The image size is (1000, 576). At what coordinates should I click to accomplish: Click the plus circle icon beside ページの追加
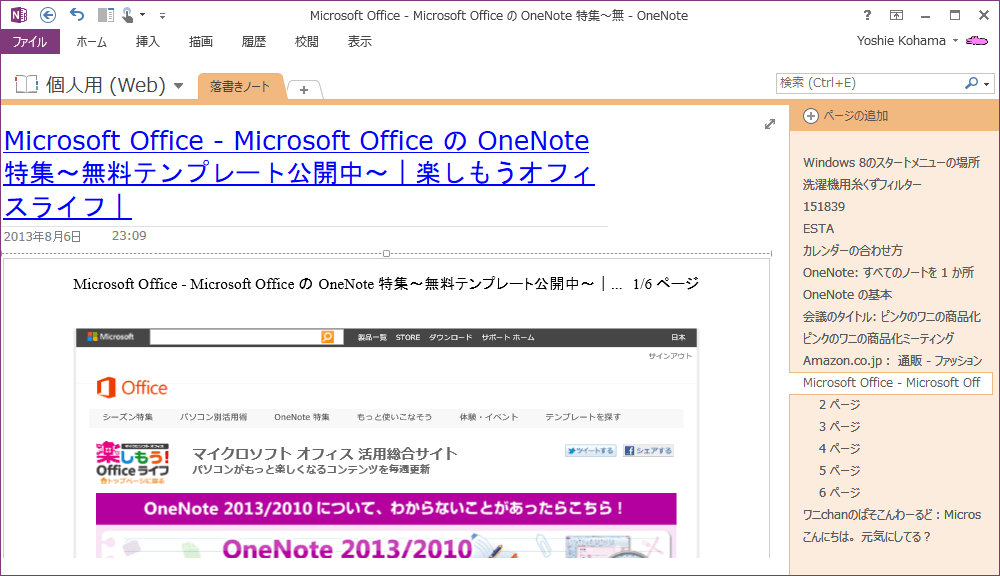tap(811, 116)
